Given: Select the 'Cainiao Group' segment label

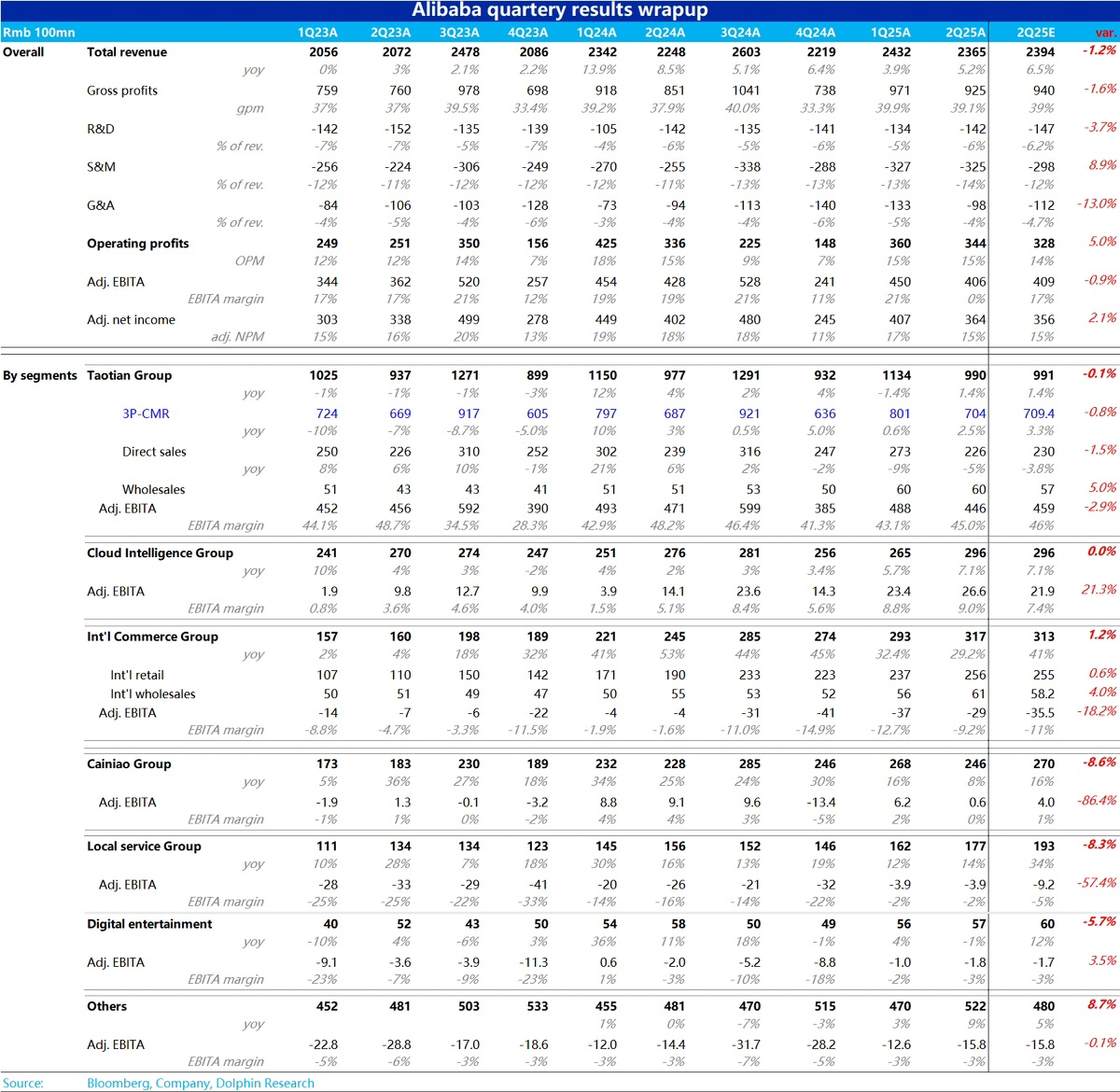Looking at the screenshot, I should (129, 763).
